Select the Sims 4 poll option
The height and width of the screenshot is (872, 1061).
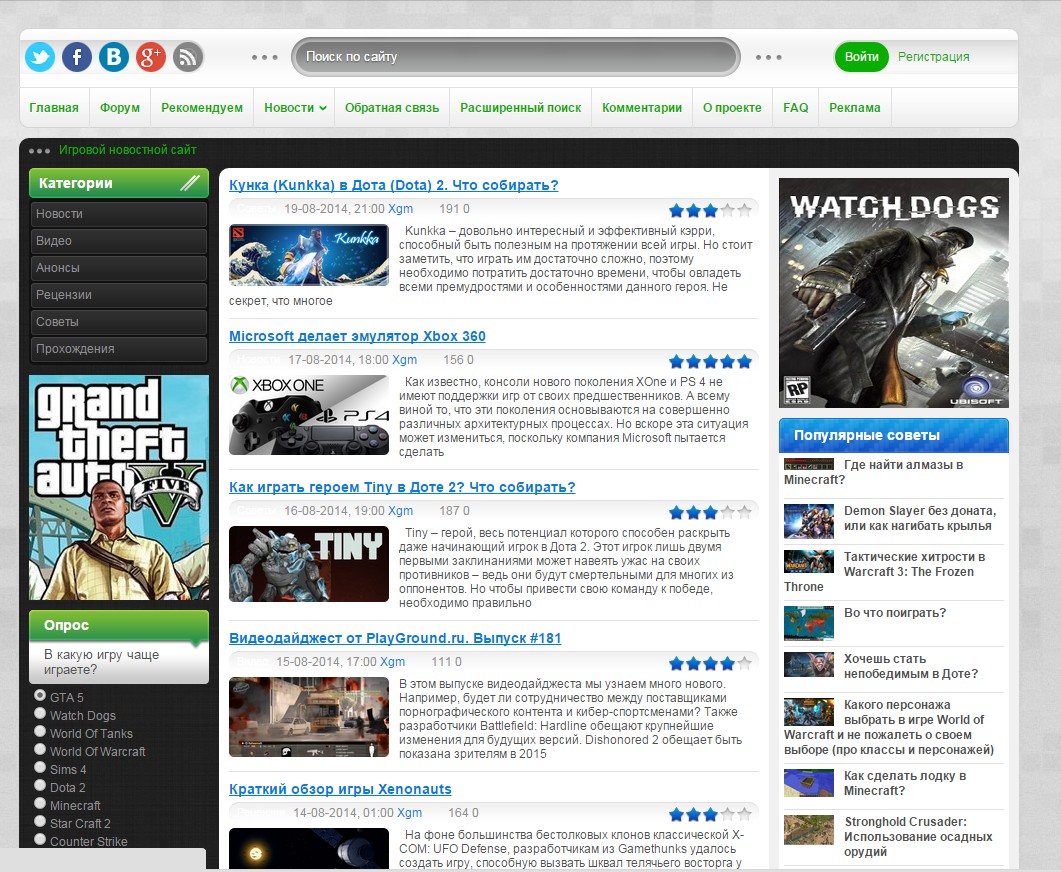[40, 768]
